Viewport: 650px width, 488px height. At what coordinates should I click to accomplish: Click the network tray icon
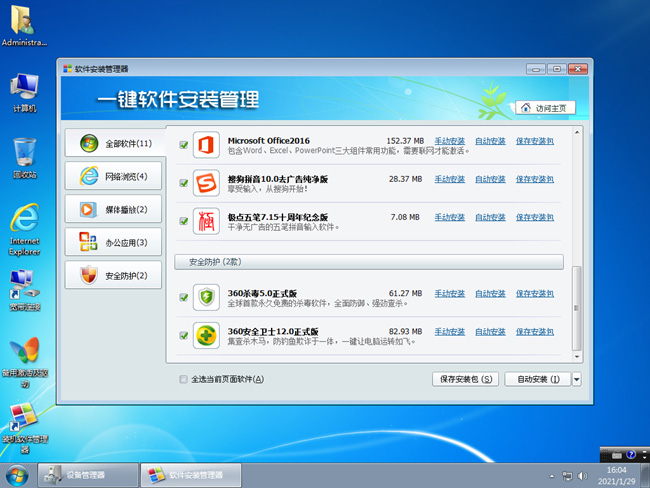(567, 476)
